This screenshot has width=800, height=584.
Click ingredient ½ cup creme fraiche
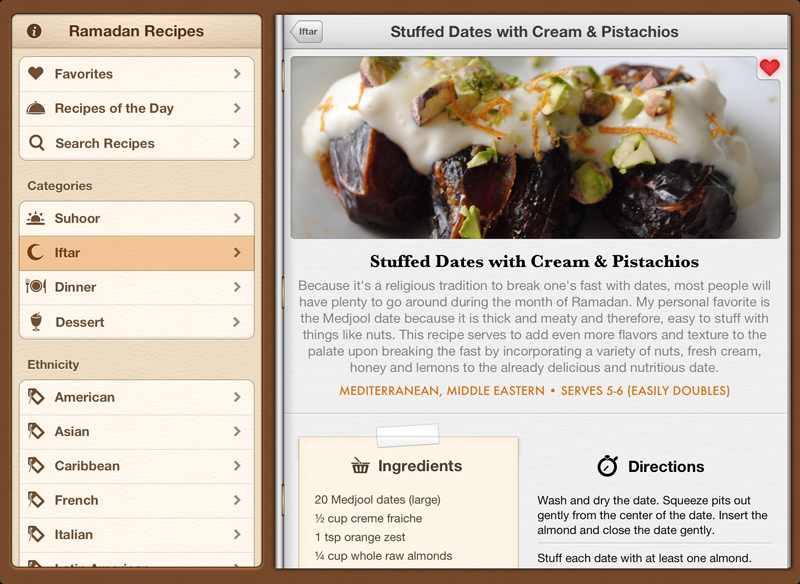[368, 518]
